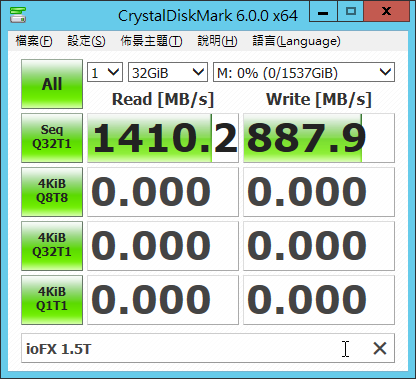Click the 4KiB Q8T8 read result
Viewport: 416px width, 379px height.
pyautogui.click(x=163, y=192)
